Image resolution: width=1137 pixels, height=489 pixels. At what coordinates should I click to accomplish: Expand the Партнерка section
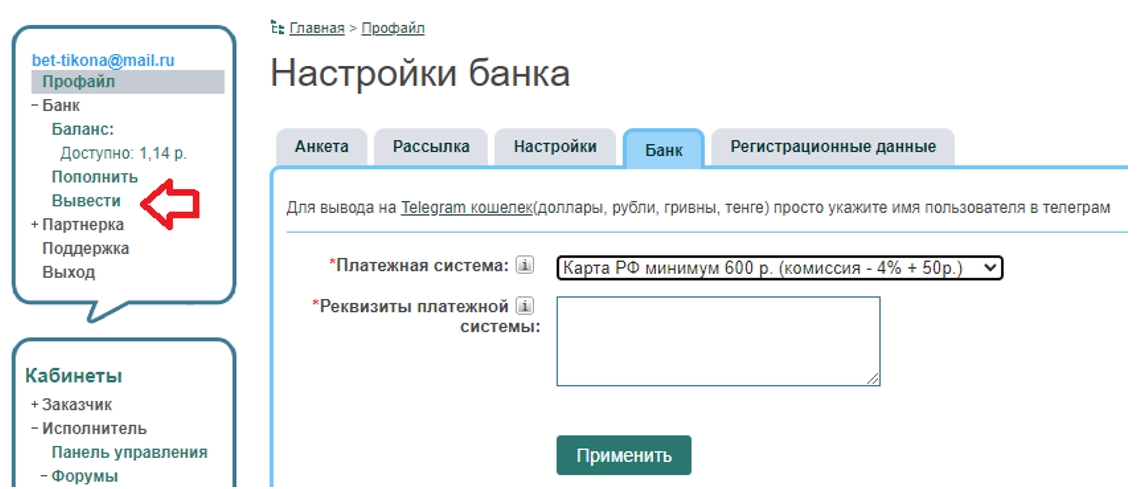coord(34,225)
